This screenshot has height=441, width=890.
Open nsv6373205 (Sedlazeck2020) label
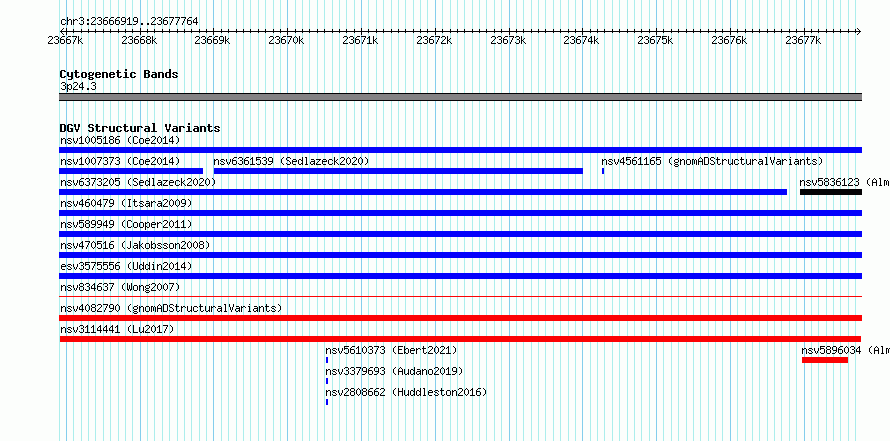click(x=138, y=182)
